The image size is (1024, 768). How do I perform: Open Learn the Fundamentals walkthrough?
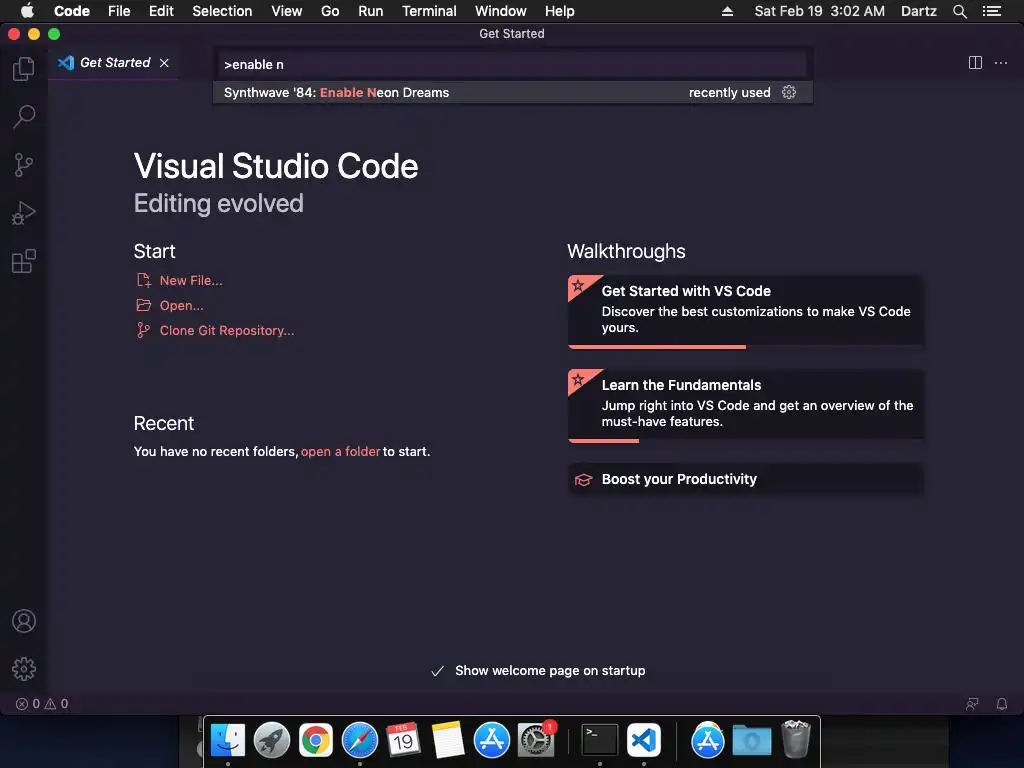pyautogui.click(x=746, y=405)
